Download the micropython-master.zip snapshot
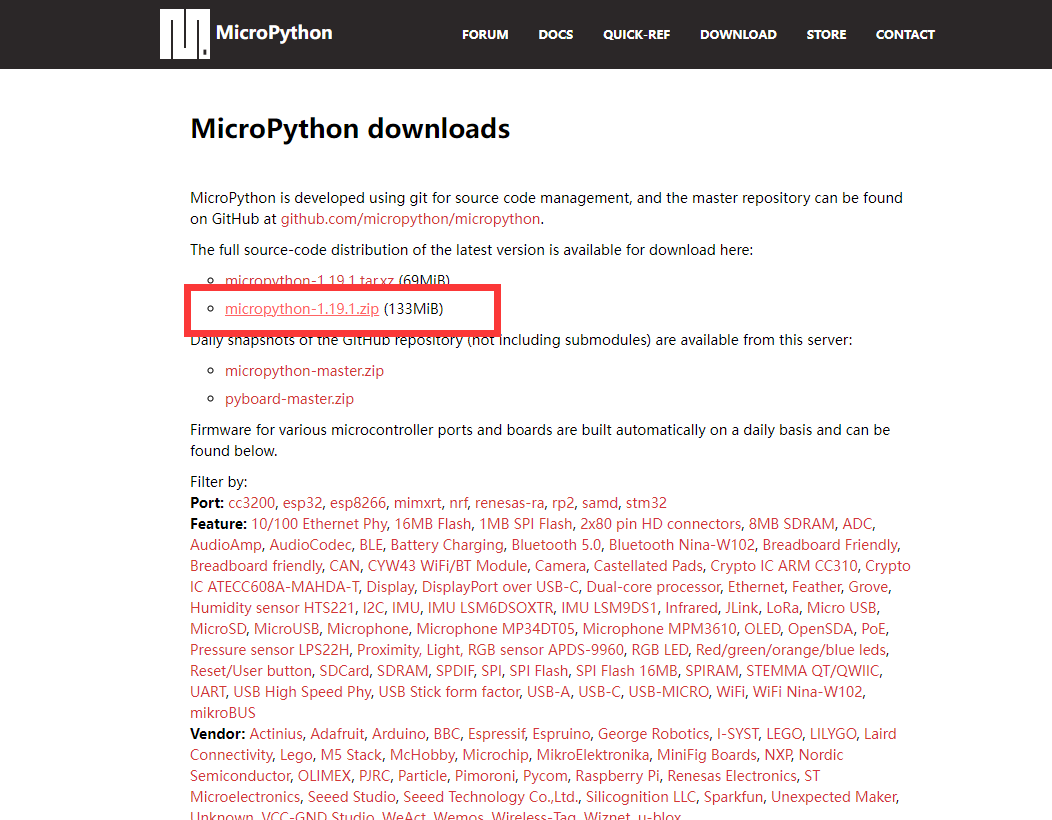Screen dimensions: 1052x820 (x=304, y=370)
